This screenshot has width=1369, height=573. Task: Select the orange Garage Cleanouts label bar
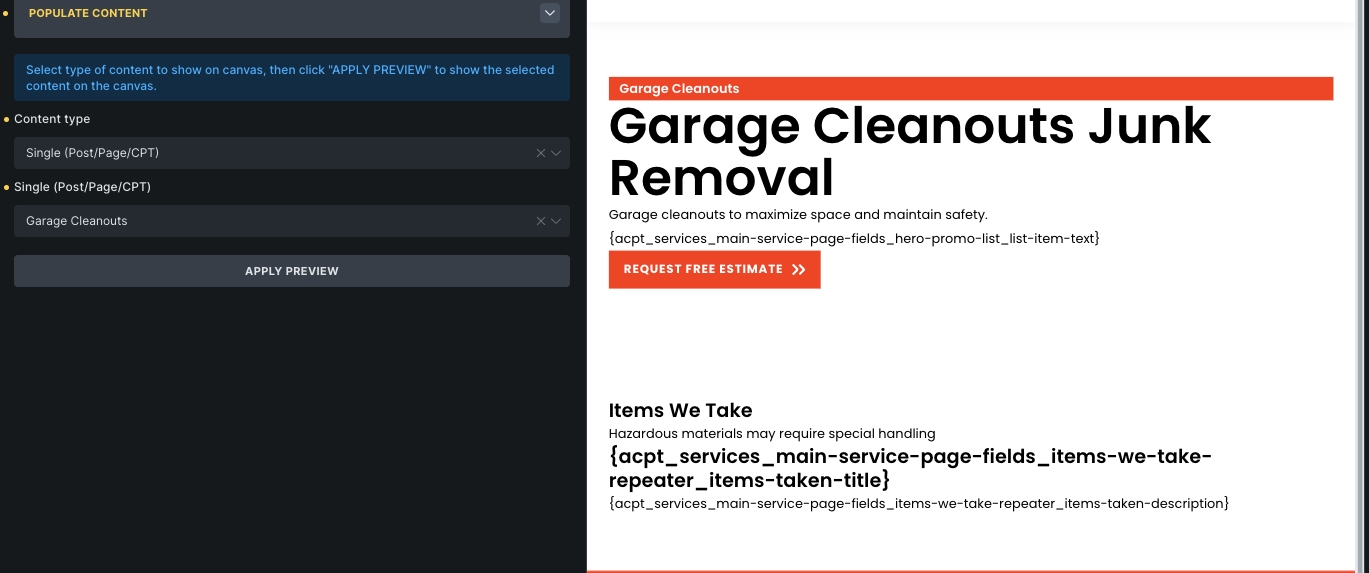pyautogui.click(x=970, y=89)
